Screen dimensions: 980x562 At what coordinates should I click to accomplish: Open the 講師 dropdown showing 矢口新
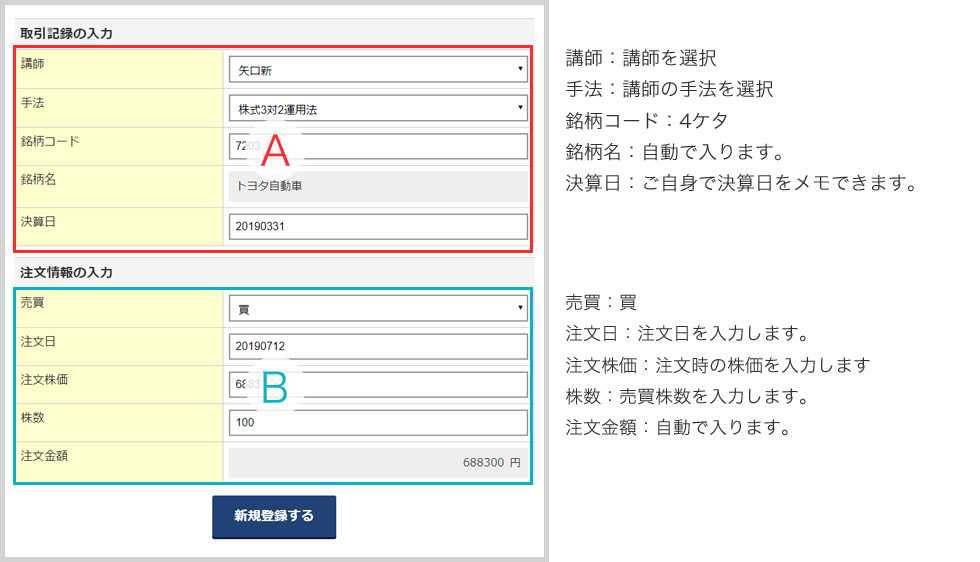[x=377, y=70]
